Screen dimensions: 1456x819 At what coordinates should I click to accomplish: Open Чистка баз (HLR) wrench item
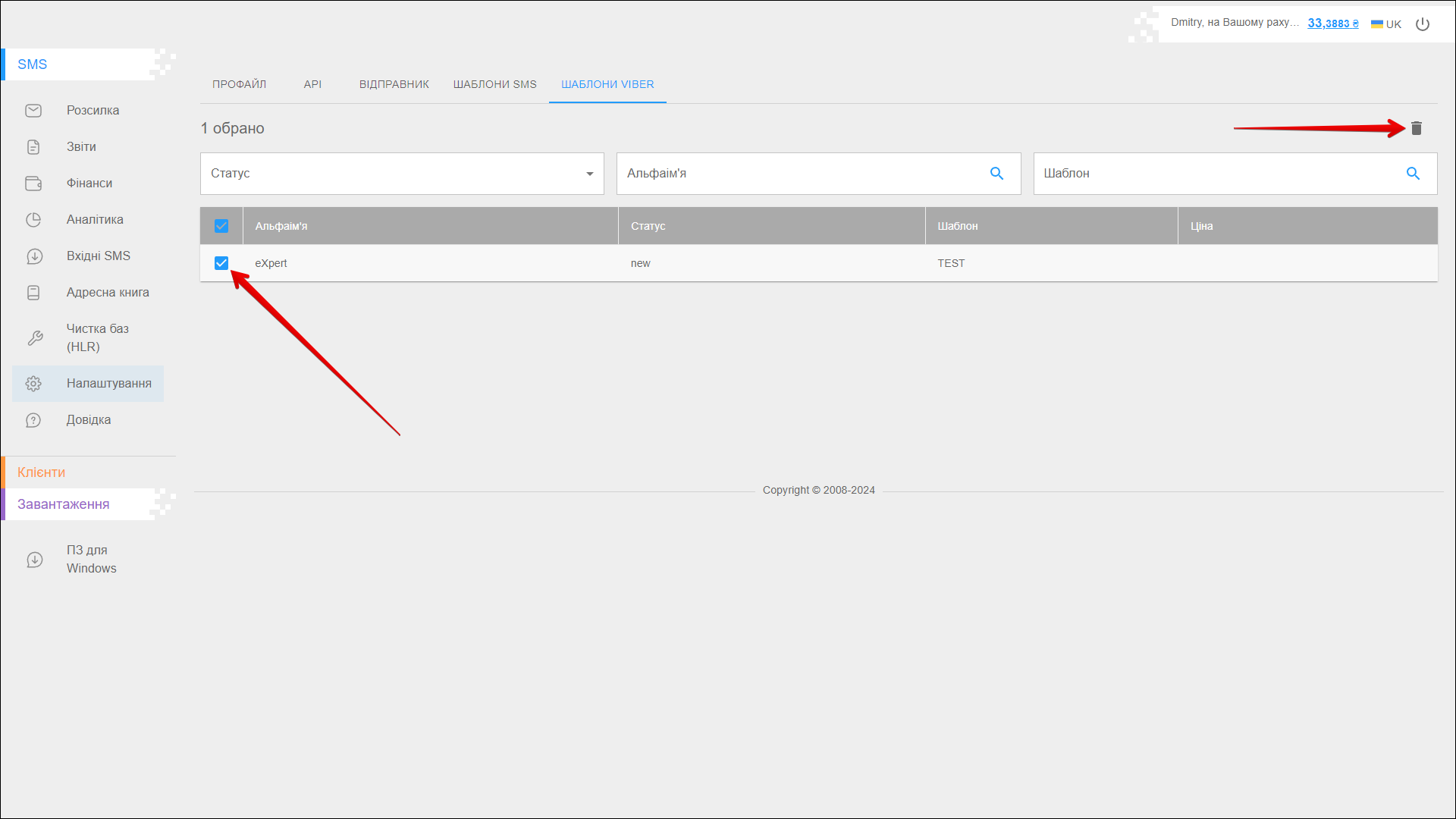[x=97, y=338]
